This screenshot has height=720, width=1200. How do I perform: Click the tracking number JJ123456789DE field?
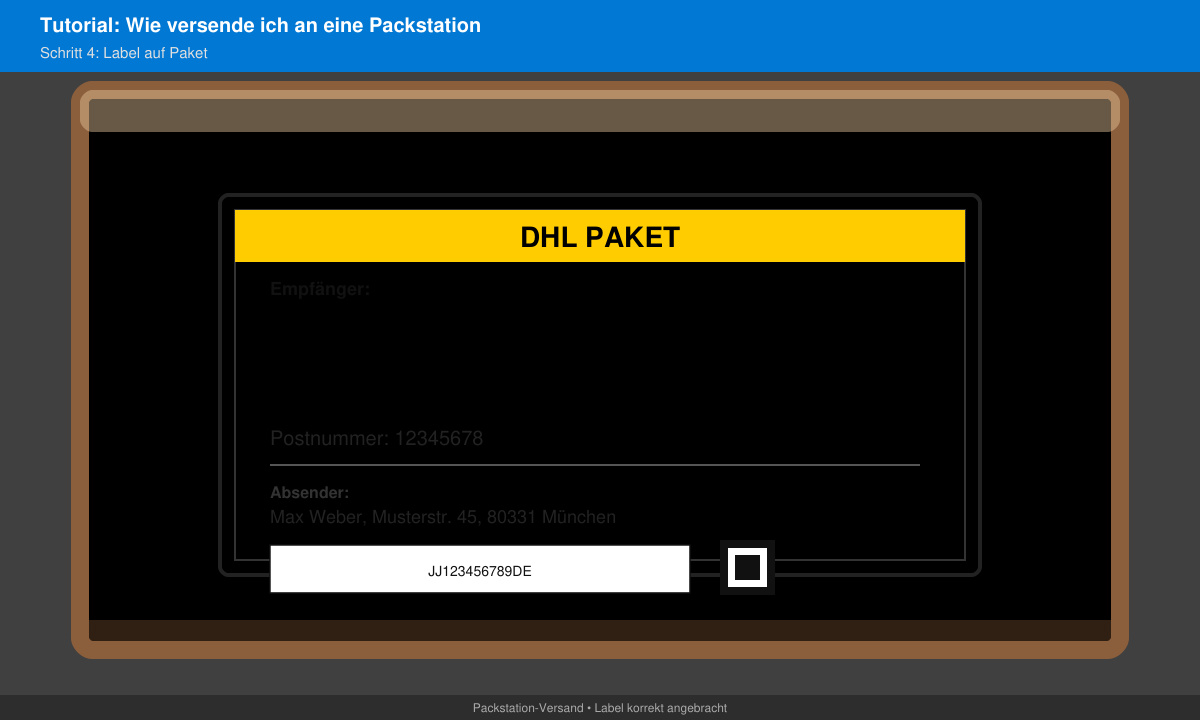pos(480,569)
